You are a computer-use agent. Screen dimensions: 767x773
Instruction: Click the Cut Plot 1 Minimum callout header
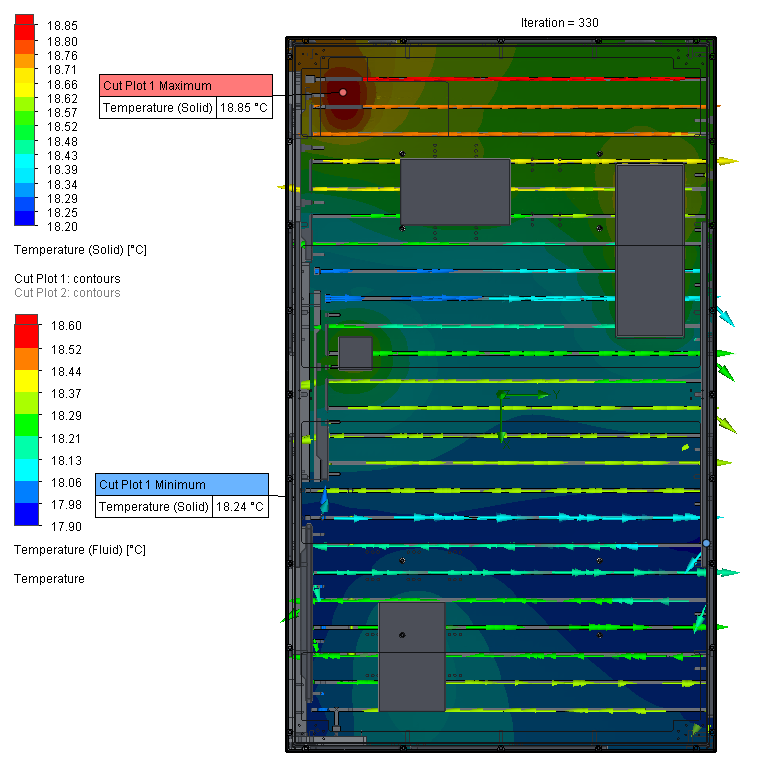(x=182, y=485)
